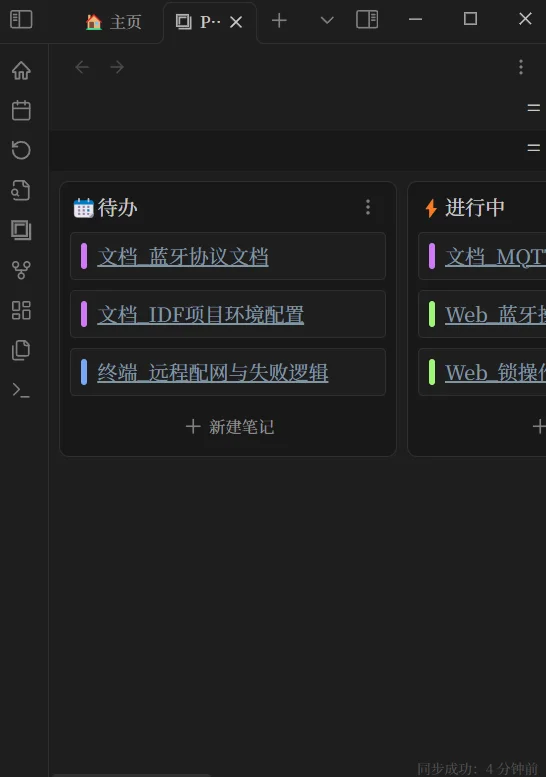Open the four-squares dashboard icon
This screenshot has height=777, width=546.
click(x=21, y=310)
